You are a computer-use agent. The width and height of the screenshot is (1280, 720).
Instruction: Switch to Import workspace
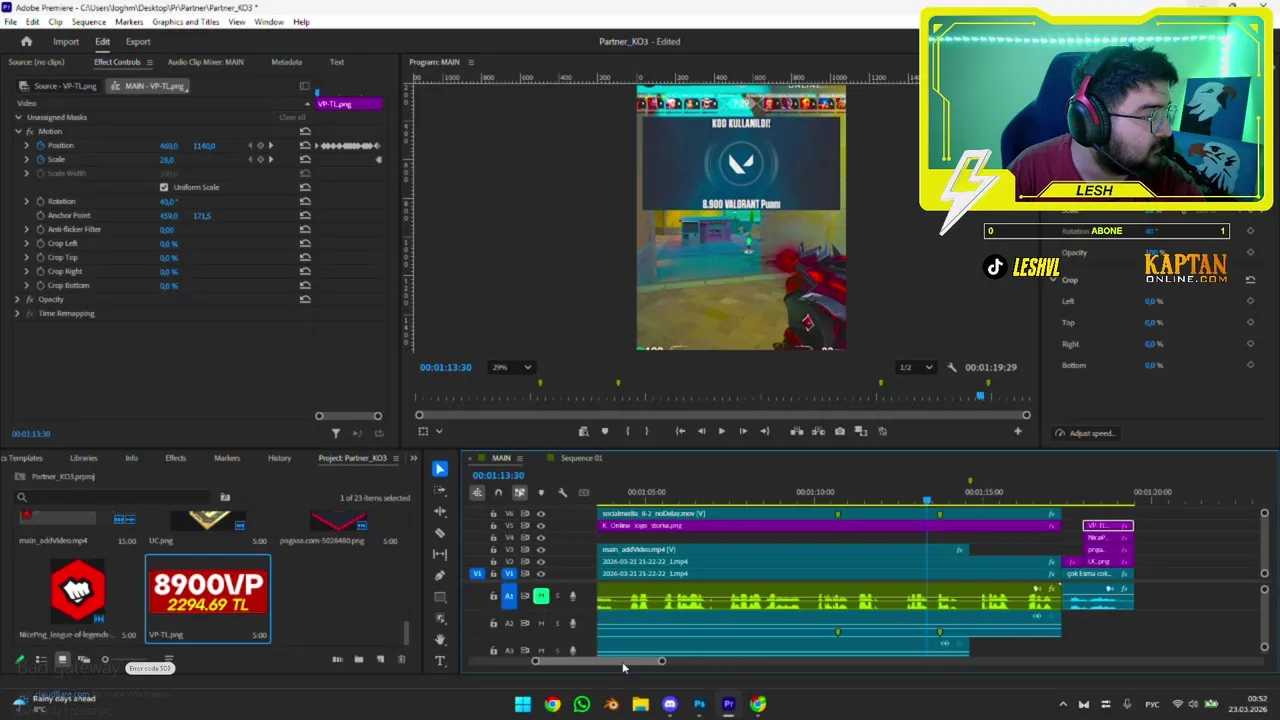66,42
